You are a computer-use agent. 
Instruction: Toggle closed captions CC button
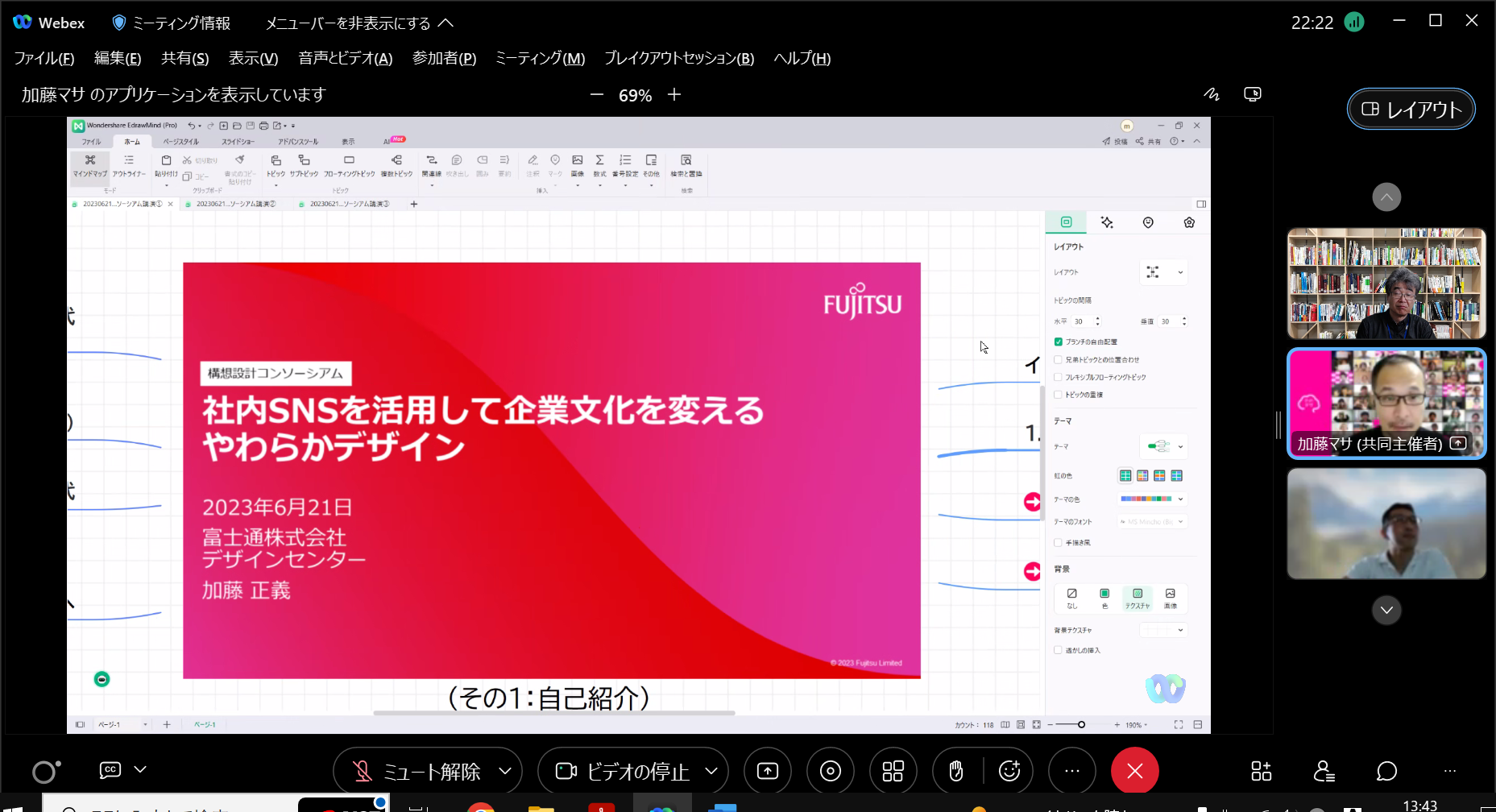[x=110, y=770]
